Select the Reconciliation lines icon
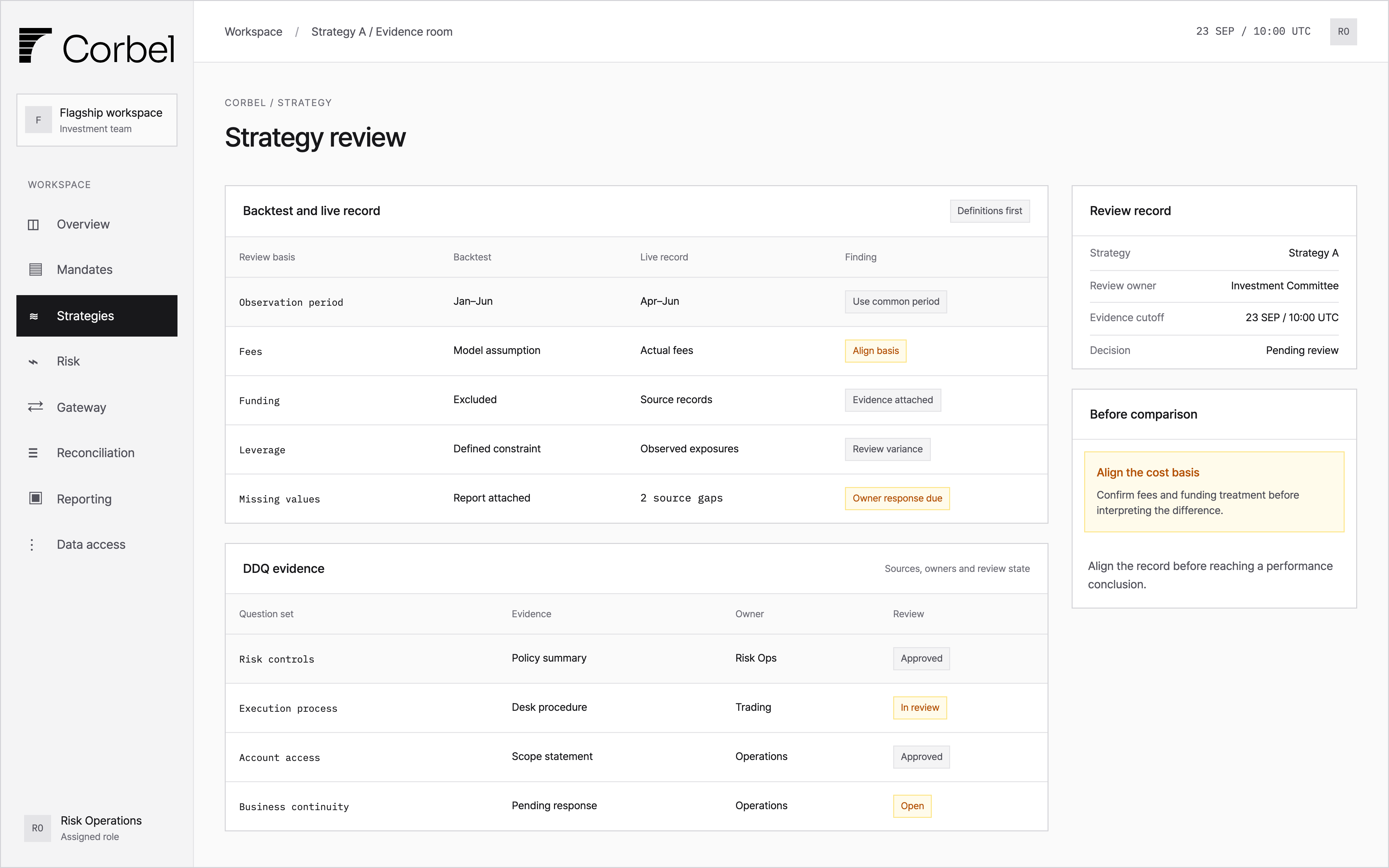 (x=33, y=453)
